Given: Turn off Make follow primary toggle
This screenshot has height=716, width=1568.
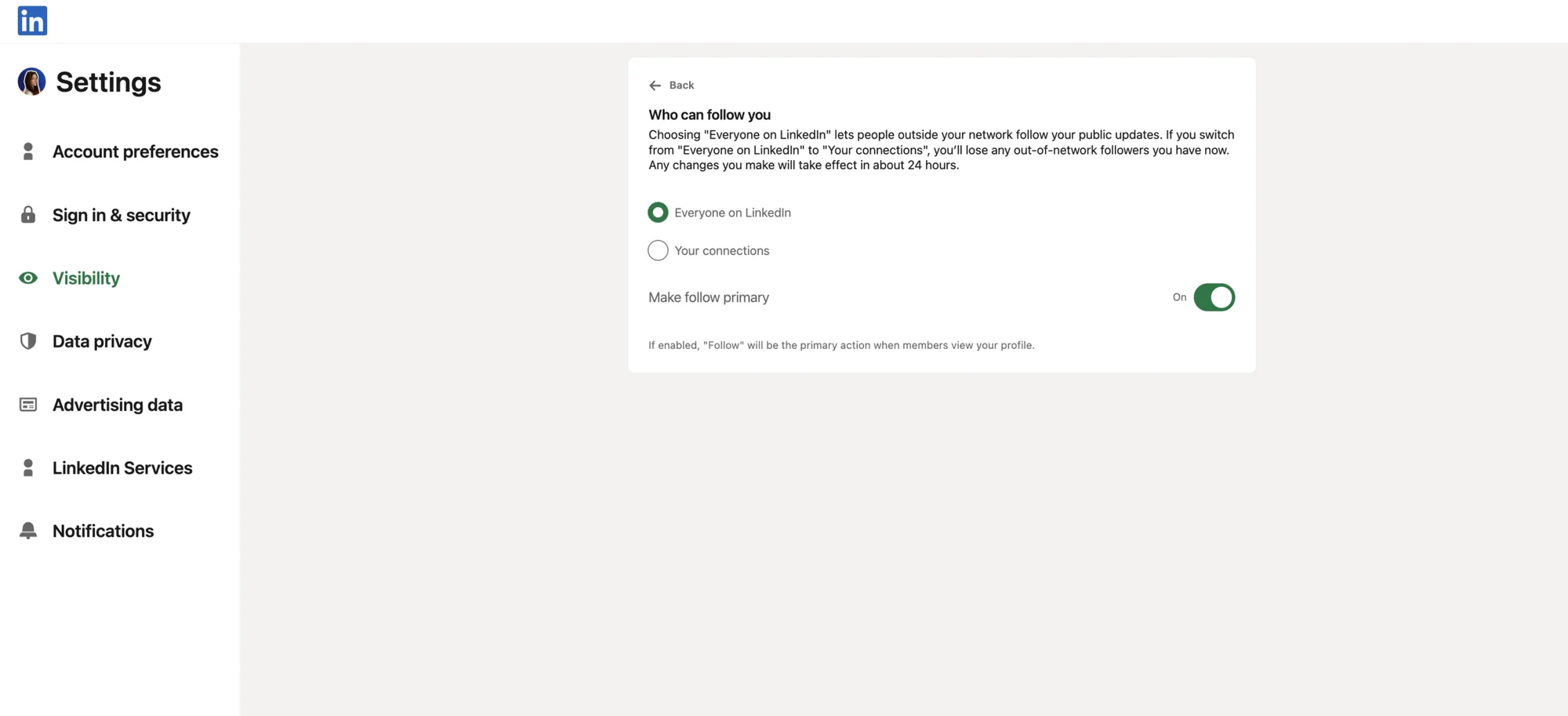Looking at the screenshot, I should [x=1214, y=297].
